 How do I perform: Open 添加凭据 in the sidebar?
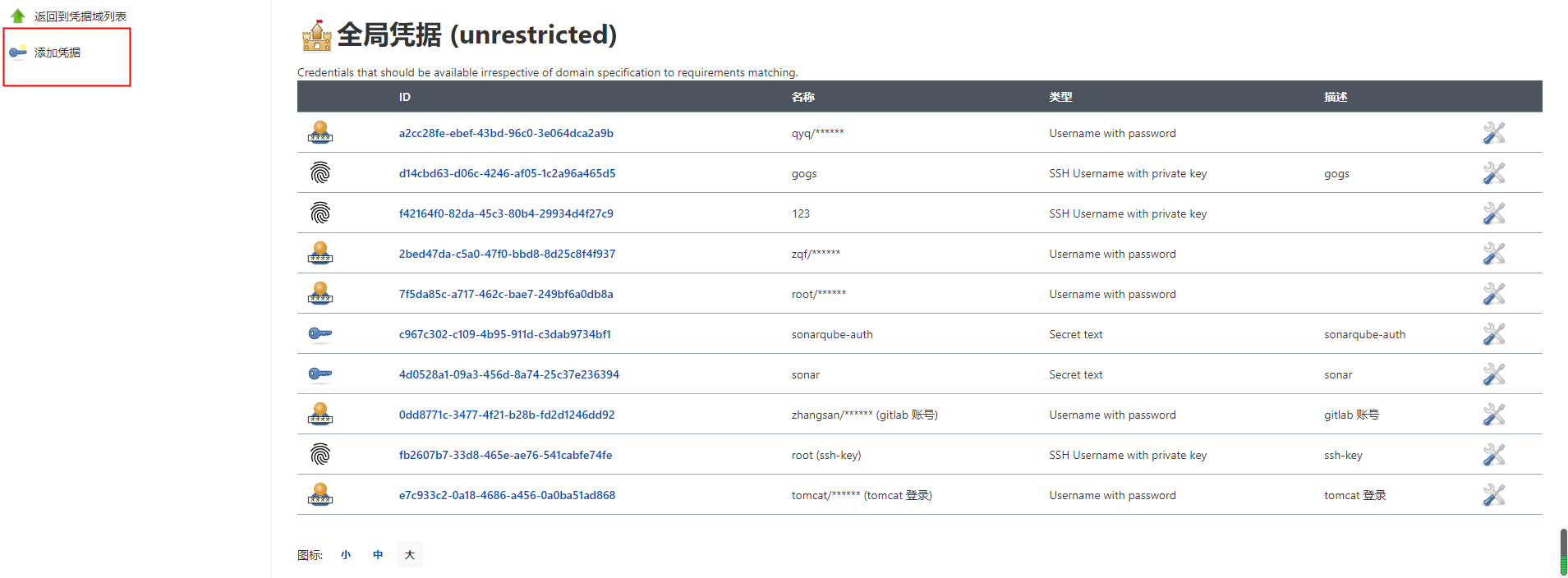pyautogui.click(x=57, y=53)
